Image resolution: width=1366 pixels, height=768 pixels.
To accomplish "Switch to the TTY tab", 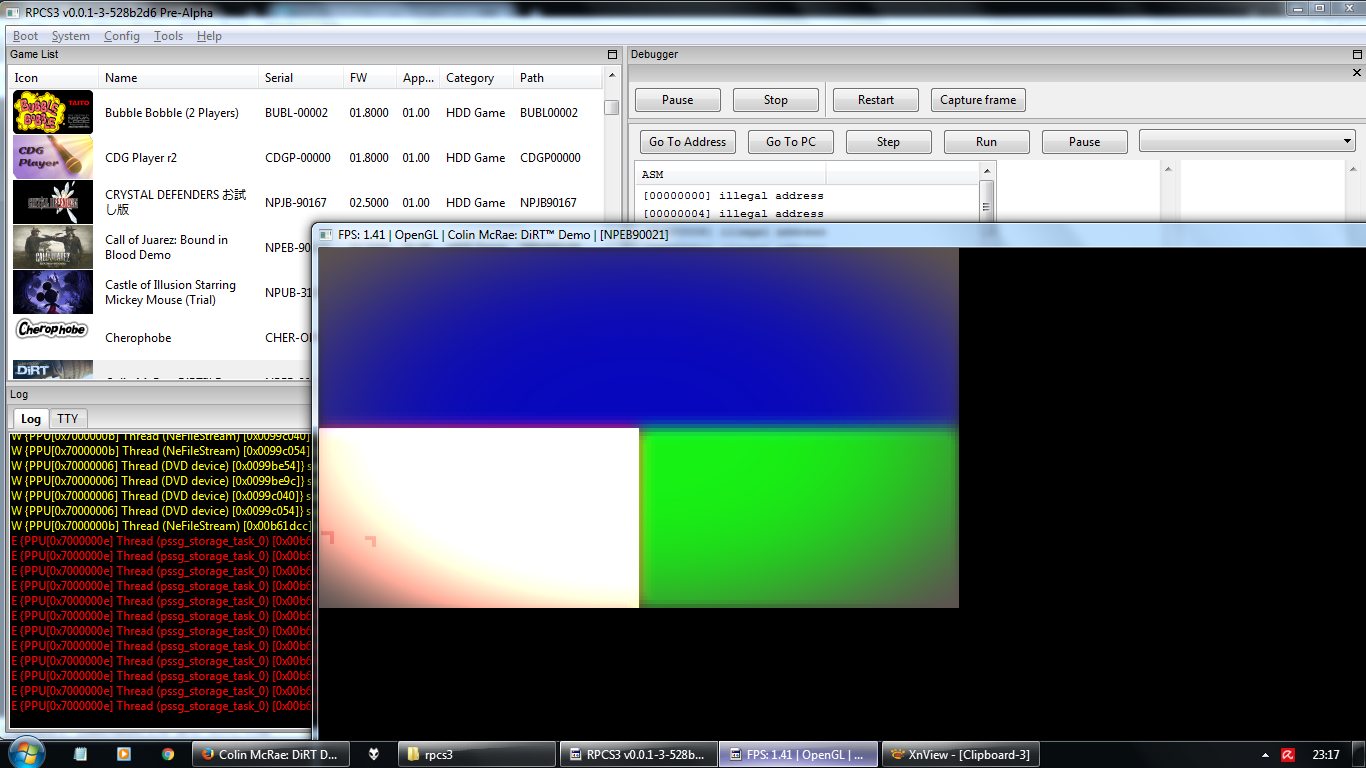I will 67,419.
